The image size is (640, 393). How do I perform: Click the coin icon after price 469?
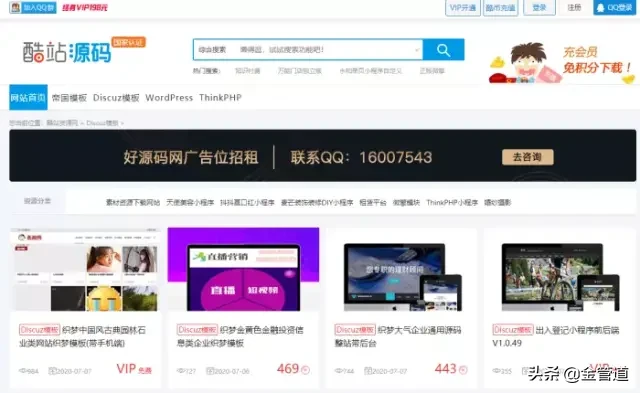305,370
